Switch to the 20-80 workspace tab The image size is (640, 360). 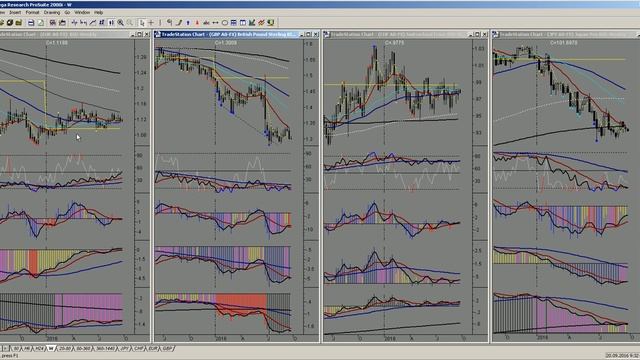(x=66, y=349)
